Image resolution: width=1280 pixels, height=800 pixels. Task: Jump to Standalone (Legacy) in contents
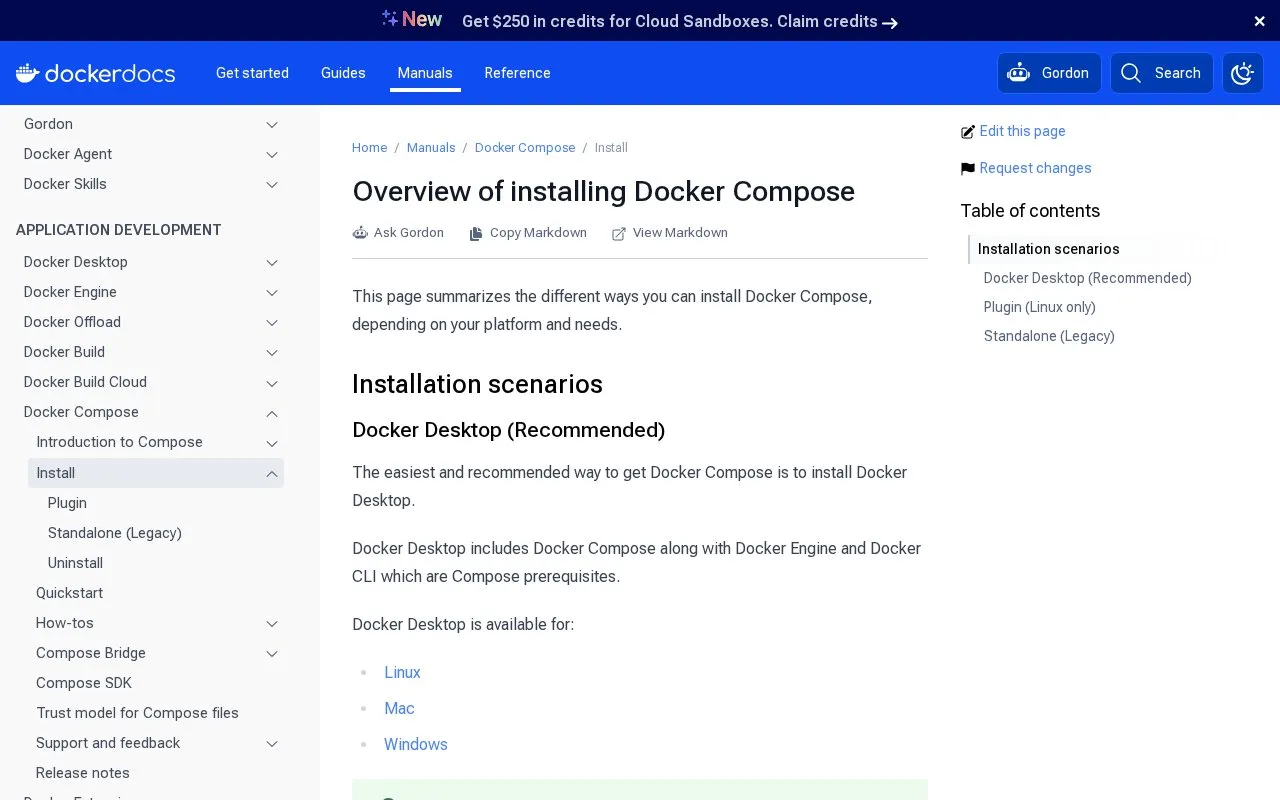pyautogui.click(x=1049, y=336)
